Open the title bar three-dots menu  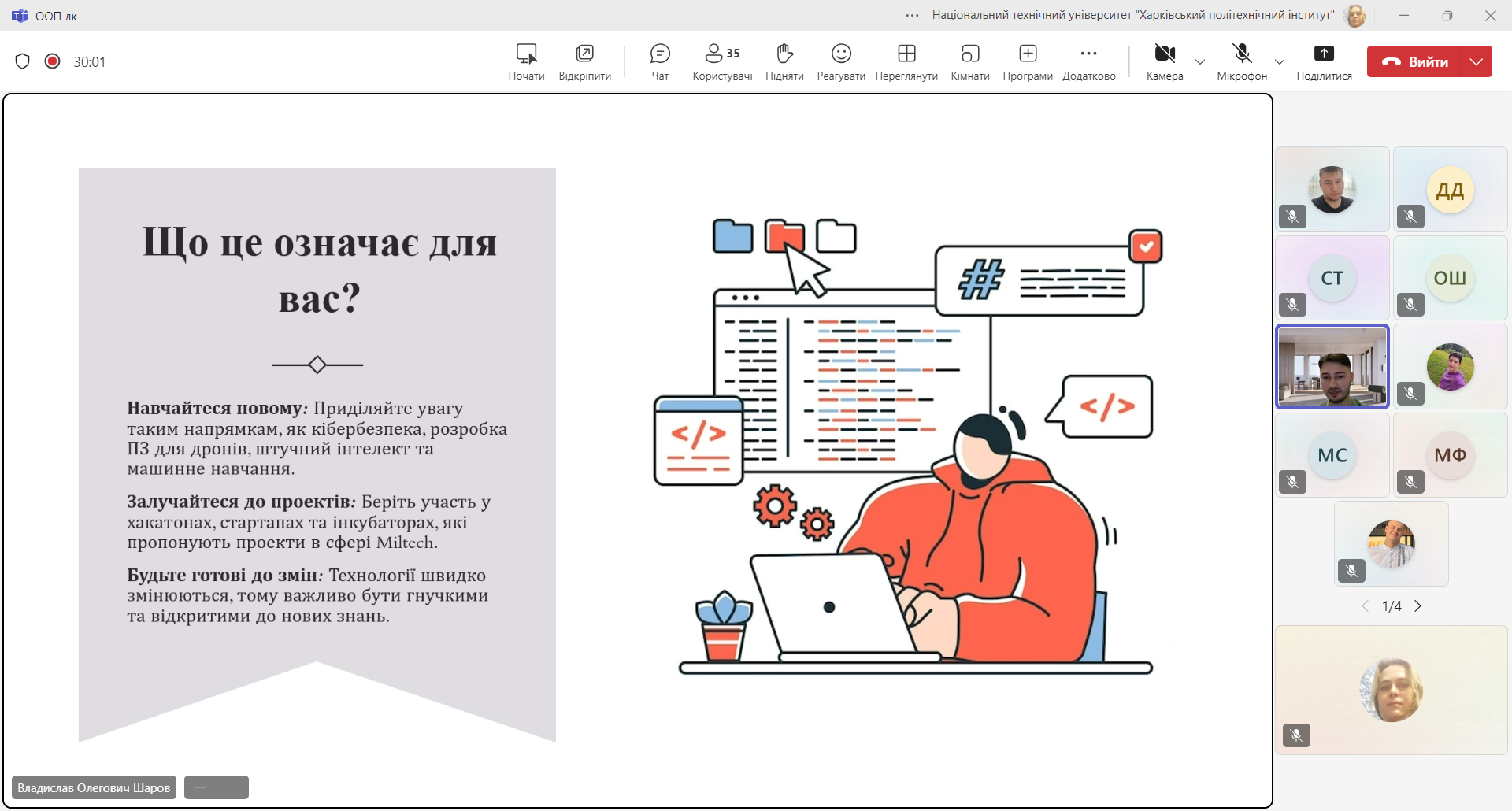pos(912,15)
